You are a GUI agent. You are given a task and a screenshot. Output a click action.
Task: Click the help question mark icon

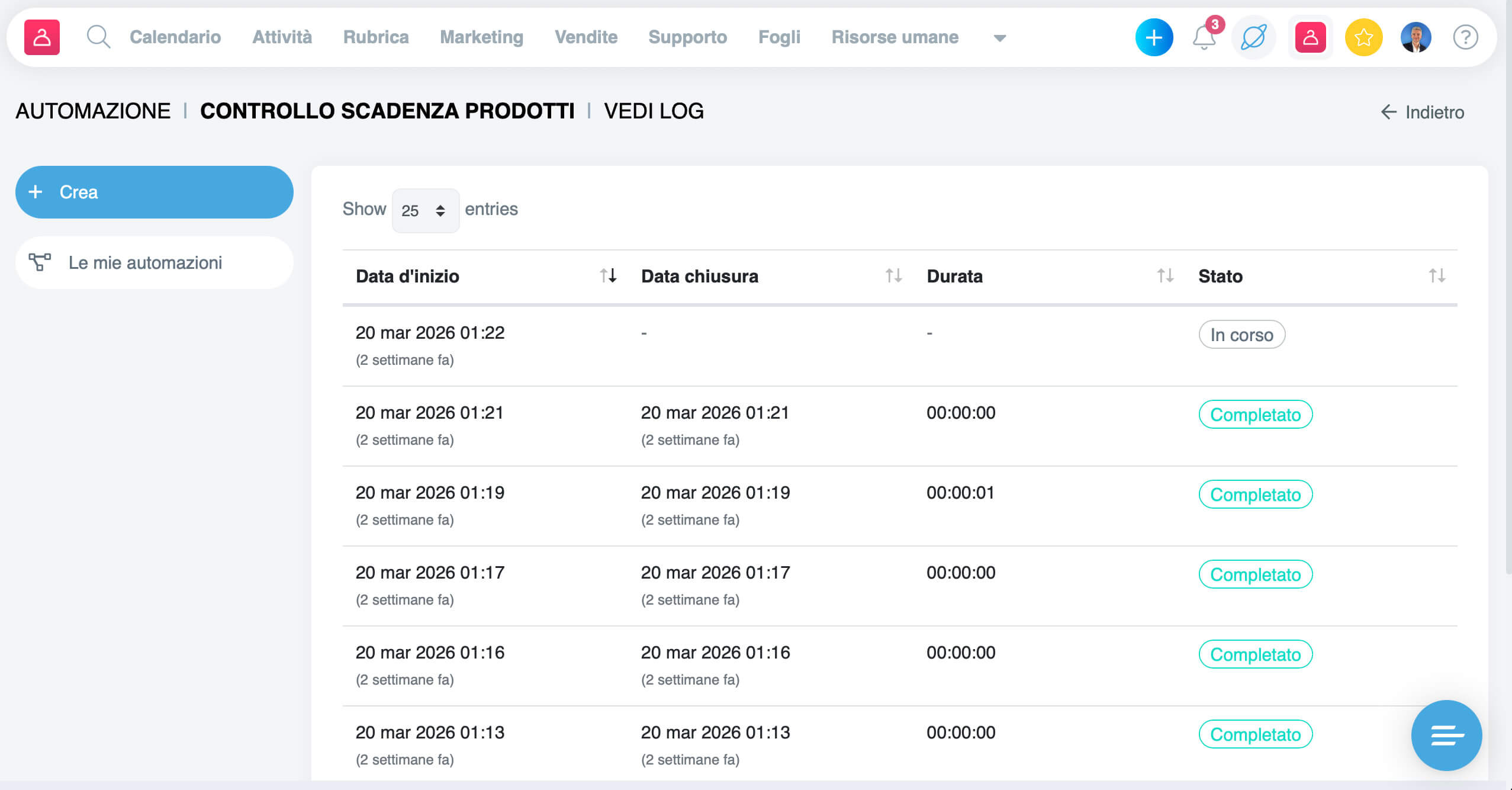[1465, 37]
